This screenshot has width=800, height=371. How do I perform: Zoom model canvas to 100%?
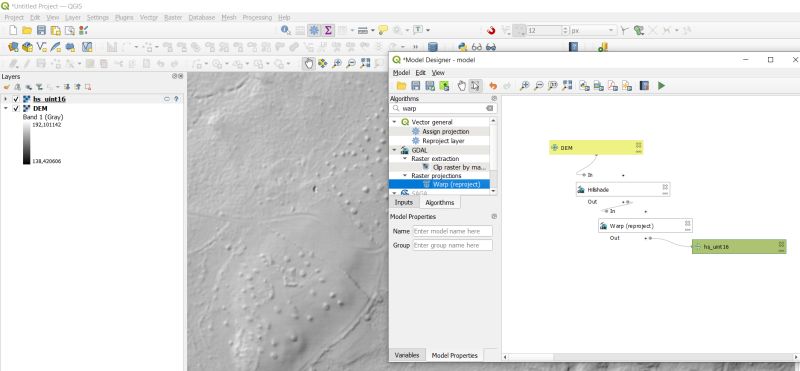553,86
